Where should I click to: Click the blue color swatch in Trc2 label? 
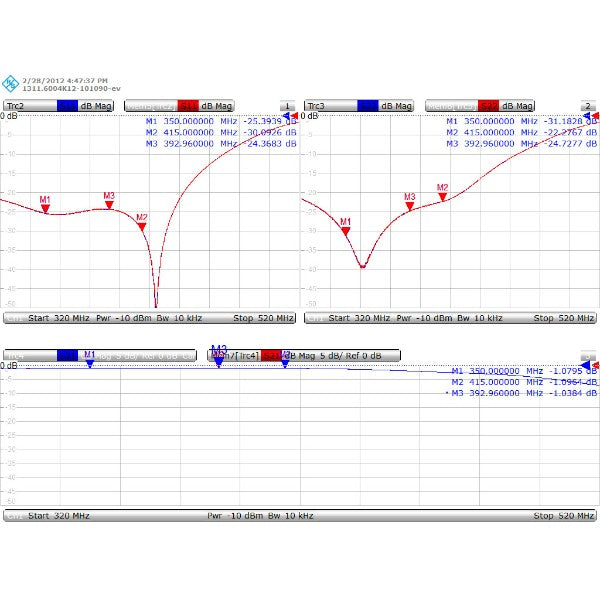(67, 105)
